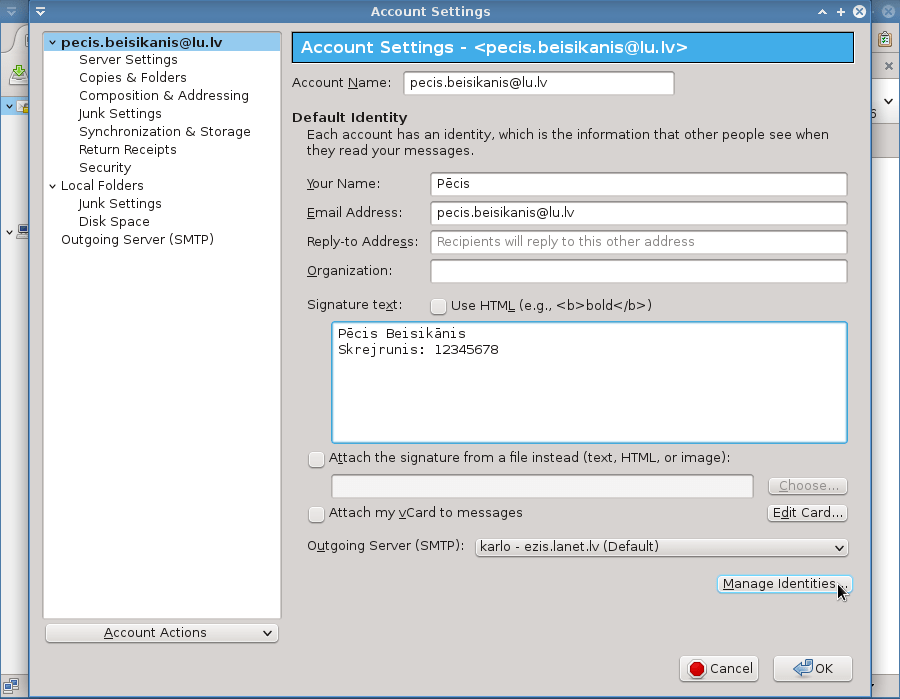The width and height of the screenshot is (900, 699).
Task: Expand the chevron in background window right side
Action: point(889,102)
